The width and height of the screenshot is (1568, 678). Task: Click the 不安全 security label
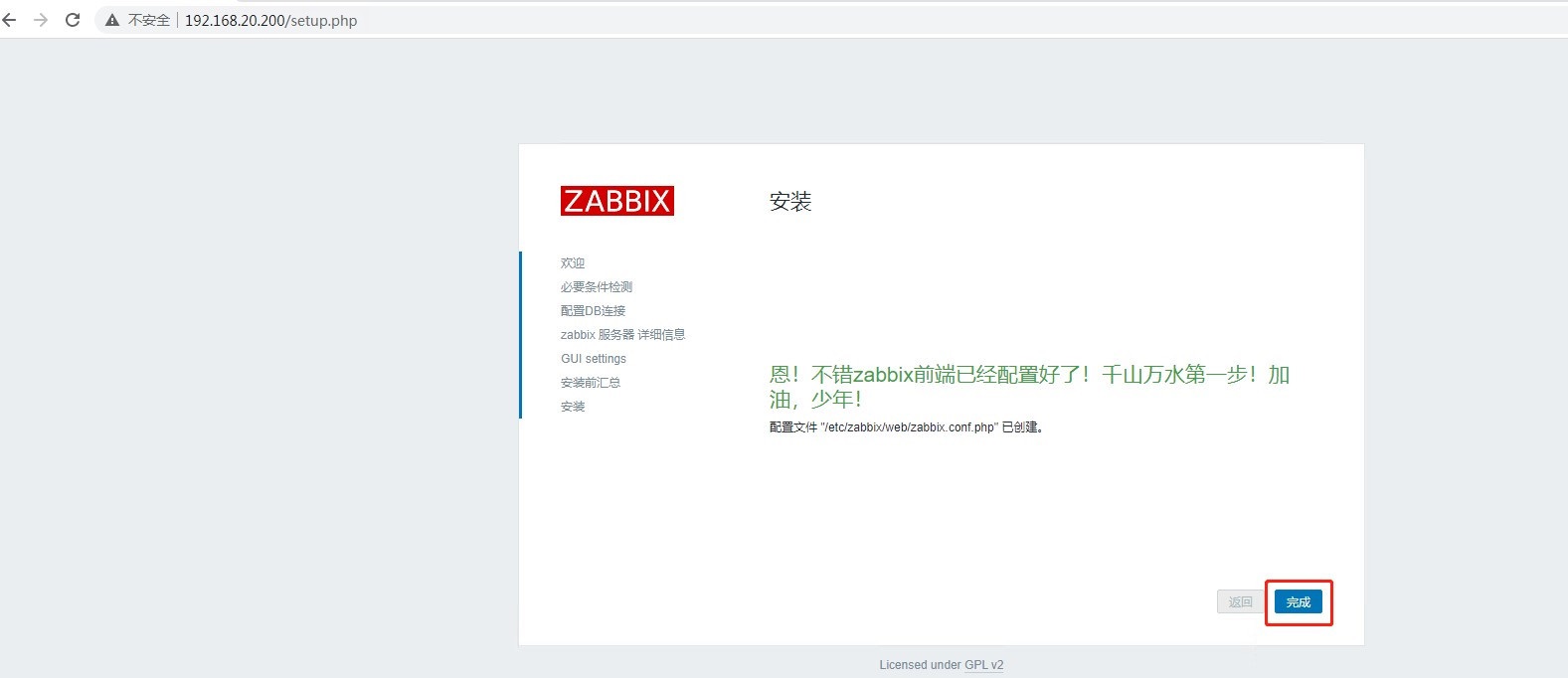click(149, 20)
